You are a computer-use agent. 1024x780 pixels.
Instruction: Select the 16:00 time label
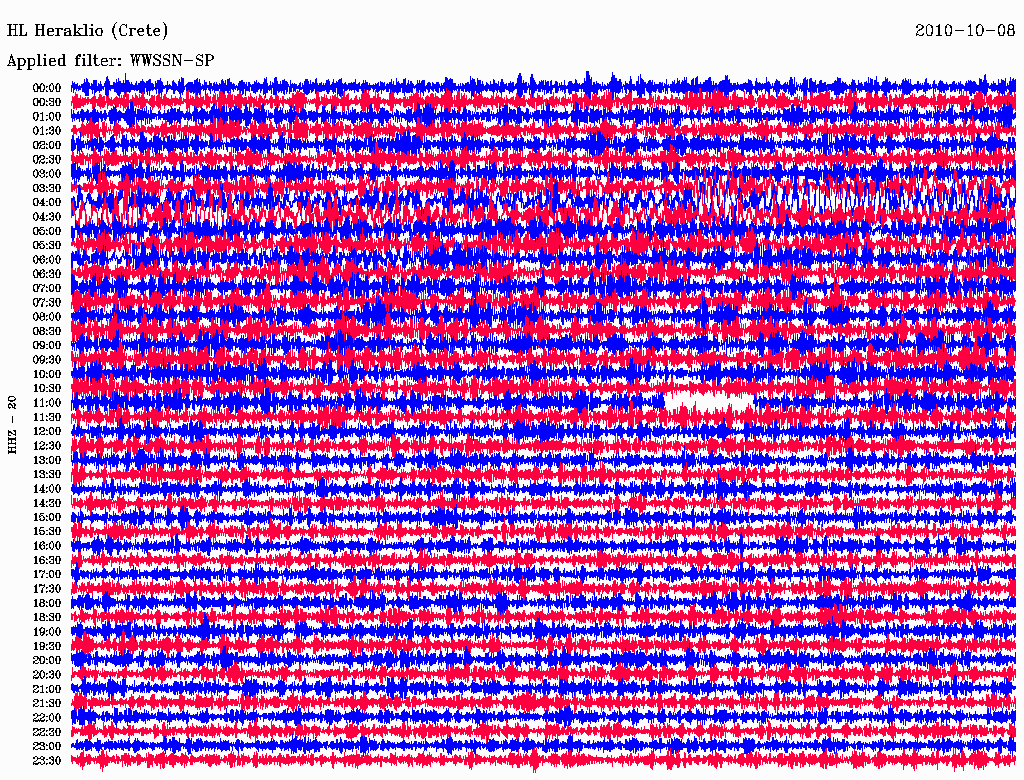coord(47,546)
